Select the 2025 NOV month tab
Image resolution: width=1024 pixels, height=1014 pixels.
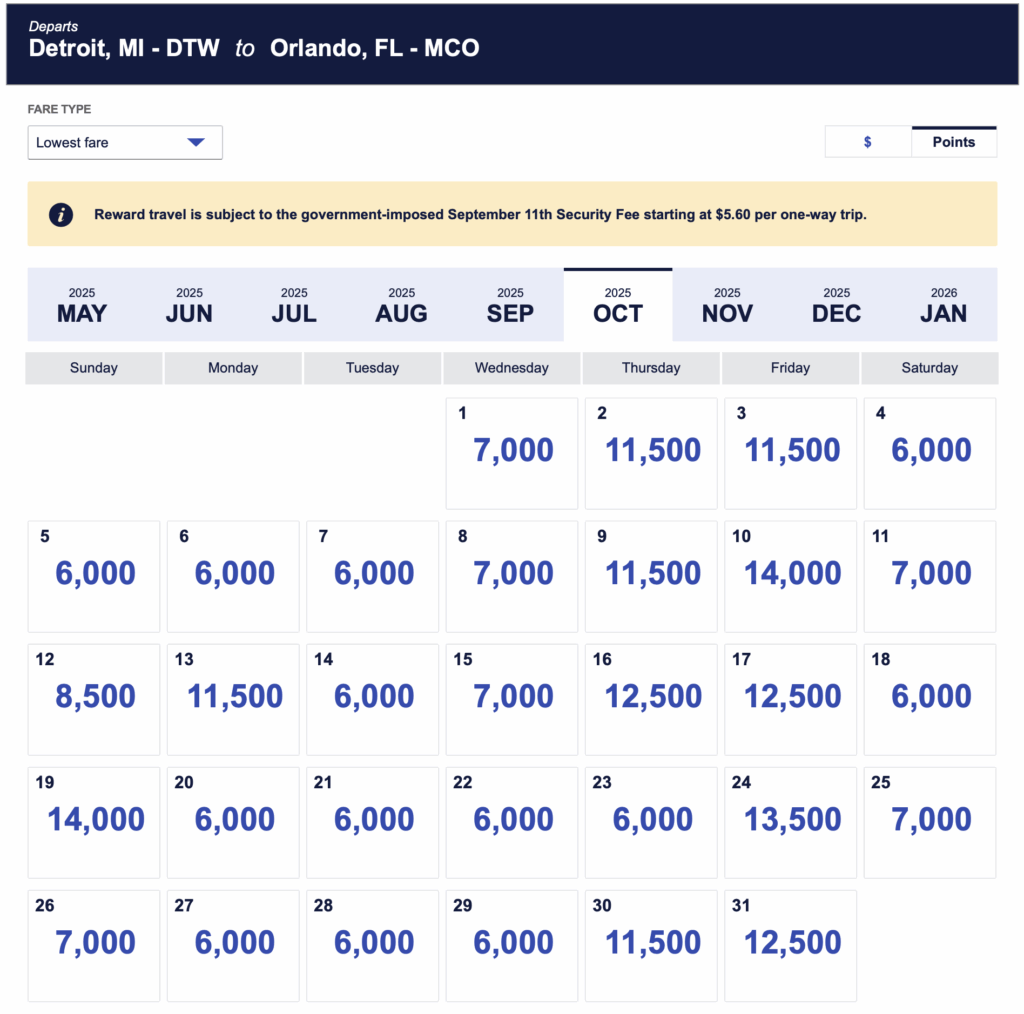click(x=727, y=305)
